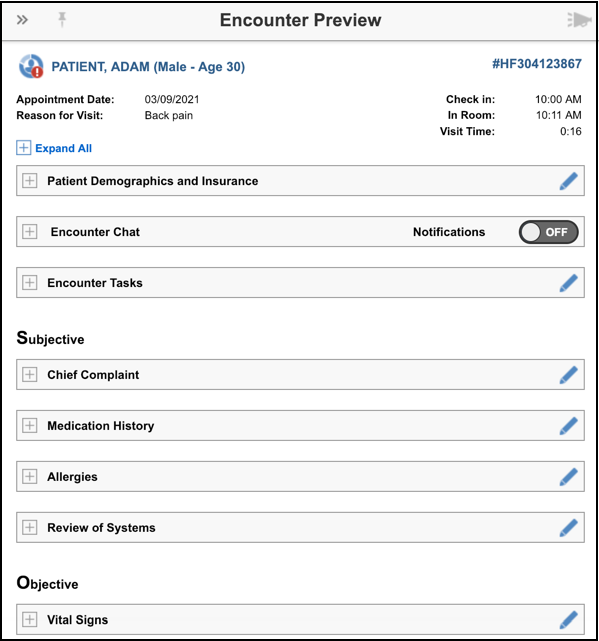The width and height of the screenshot is (599, 641).
Task: Pin the Encounter Preview panel
Action: pyautogui.click(x=62, y=19)
